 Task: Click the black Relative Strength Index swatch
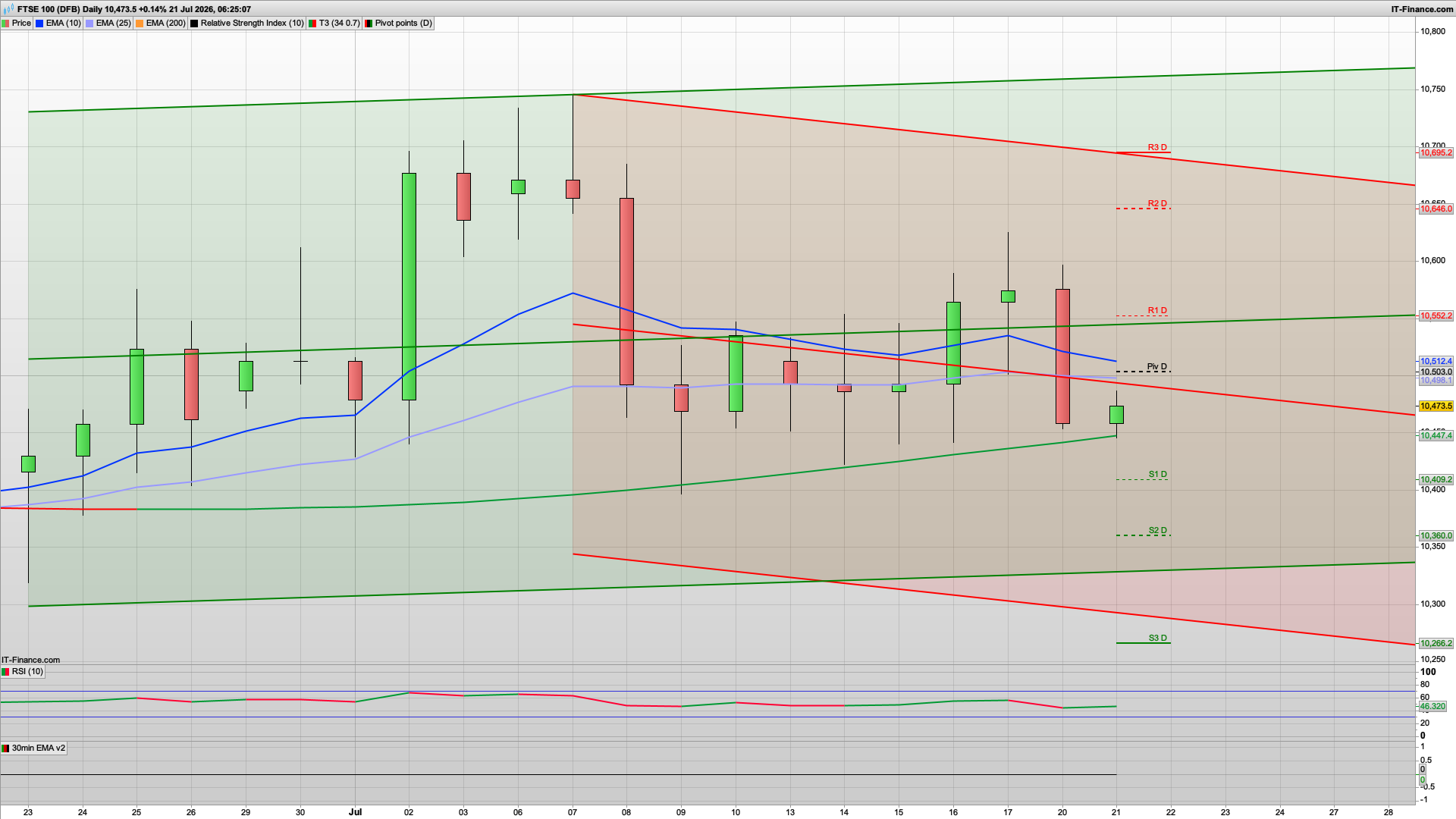(x=195, y=24)
